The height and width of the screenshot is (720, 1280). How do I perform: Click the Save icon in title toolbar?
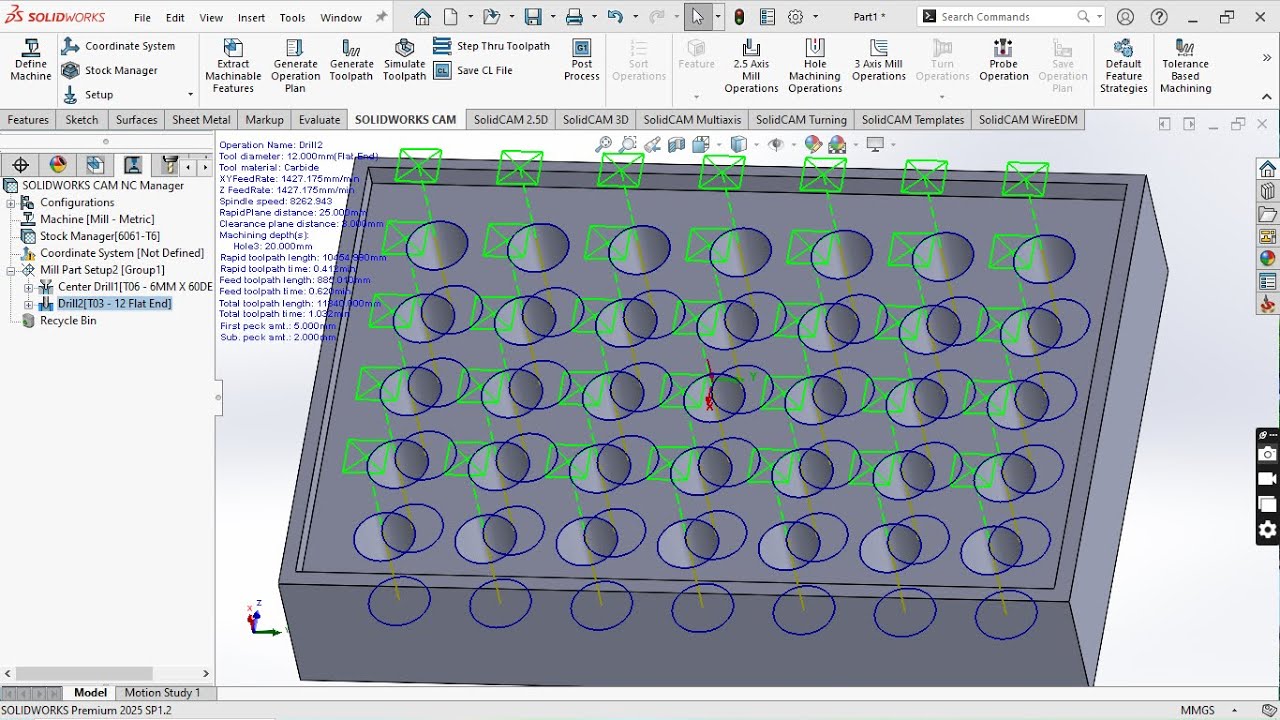tap(533, 17)
